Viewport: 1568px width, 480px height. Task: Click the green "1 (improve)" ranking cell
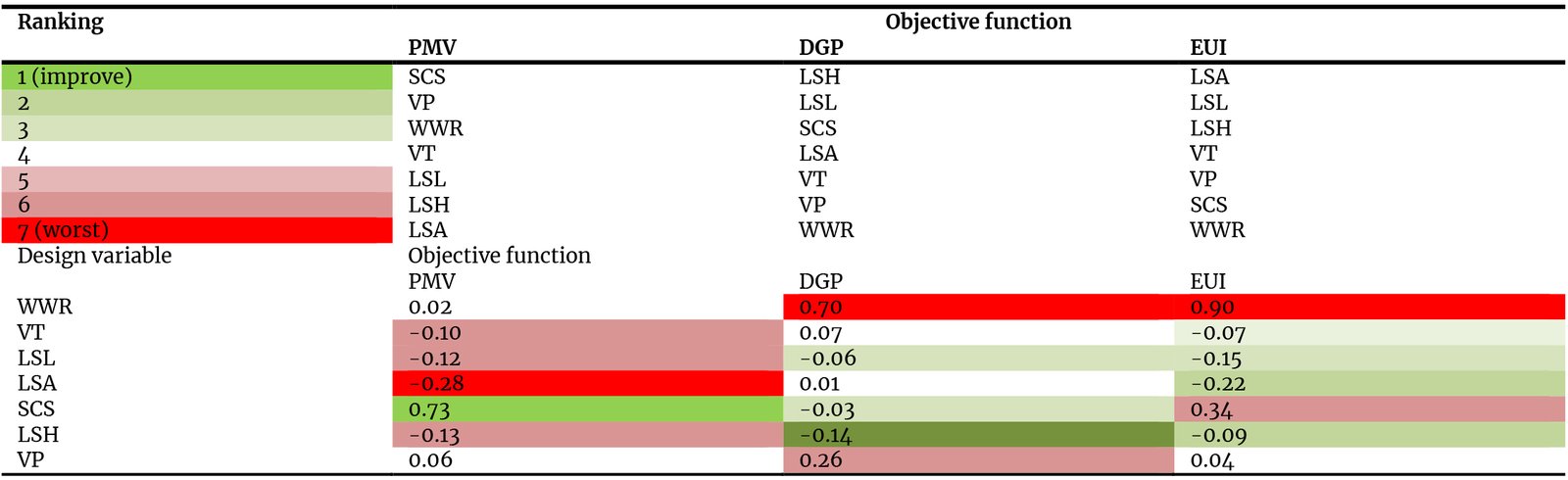pos(196,76)
